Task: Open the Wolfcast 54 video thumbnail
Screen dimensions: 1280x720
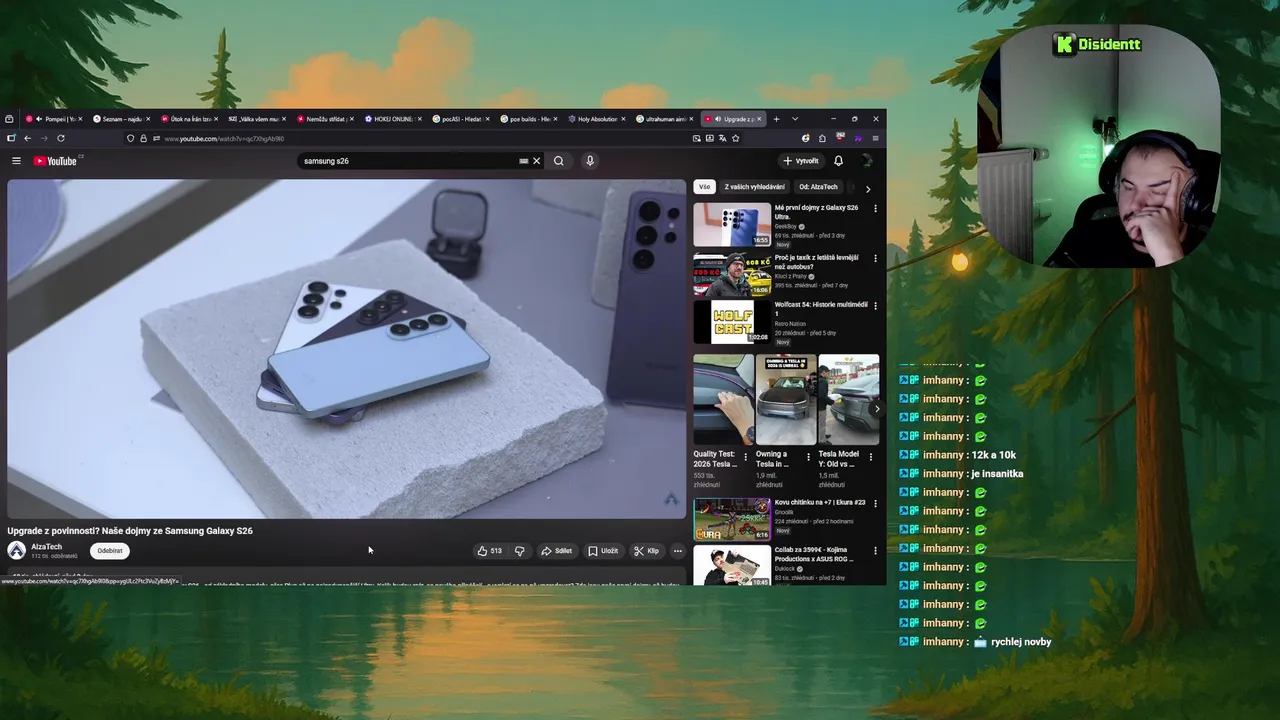Action: pyautogui.click(x=732, y=322)
